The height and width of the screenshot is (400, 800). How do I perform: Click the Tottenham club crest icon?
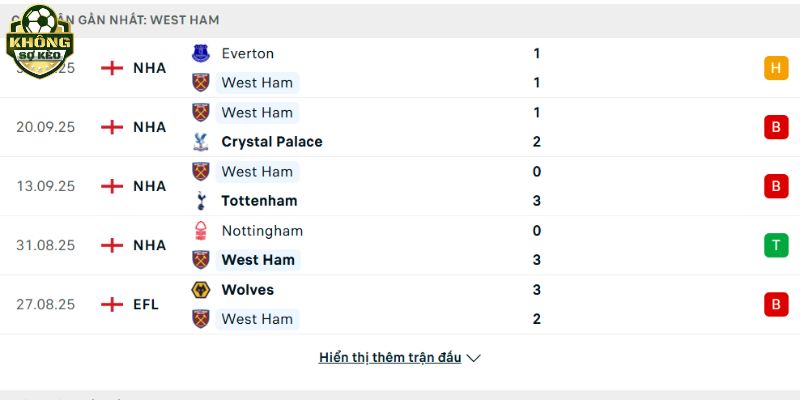tap(201, 201)
